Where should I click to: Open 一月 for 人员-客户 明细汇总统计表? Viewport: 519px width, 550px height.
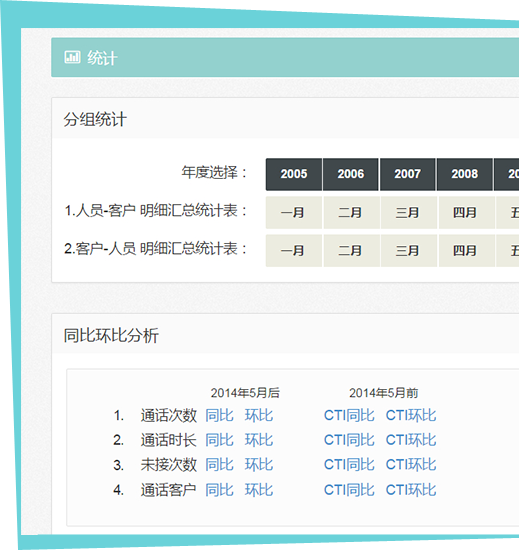[294, 213]
